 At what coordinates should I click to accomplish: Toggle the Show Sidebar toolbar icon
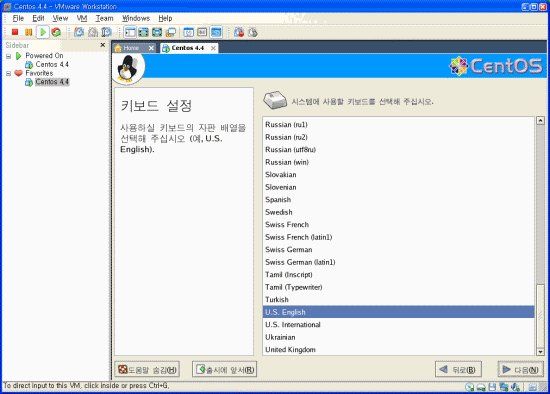point(130,32)
